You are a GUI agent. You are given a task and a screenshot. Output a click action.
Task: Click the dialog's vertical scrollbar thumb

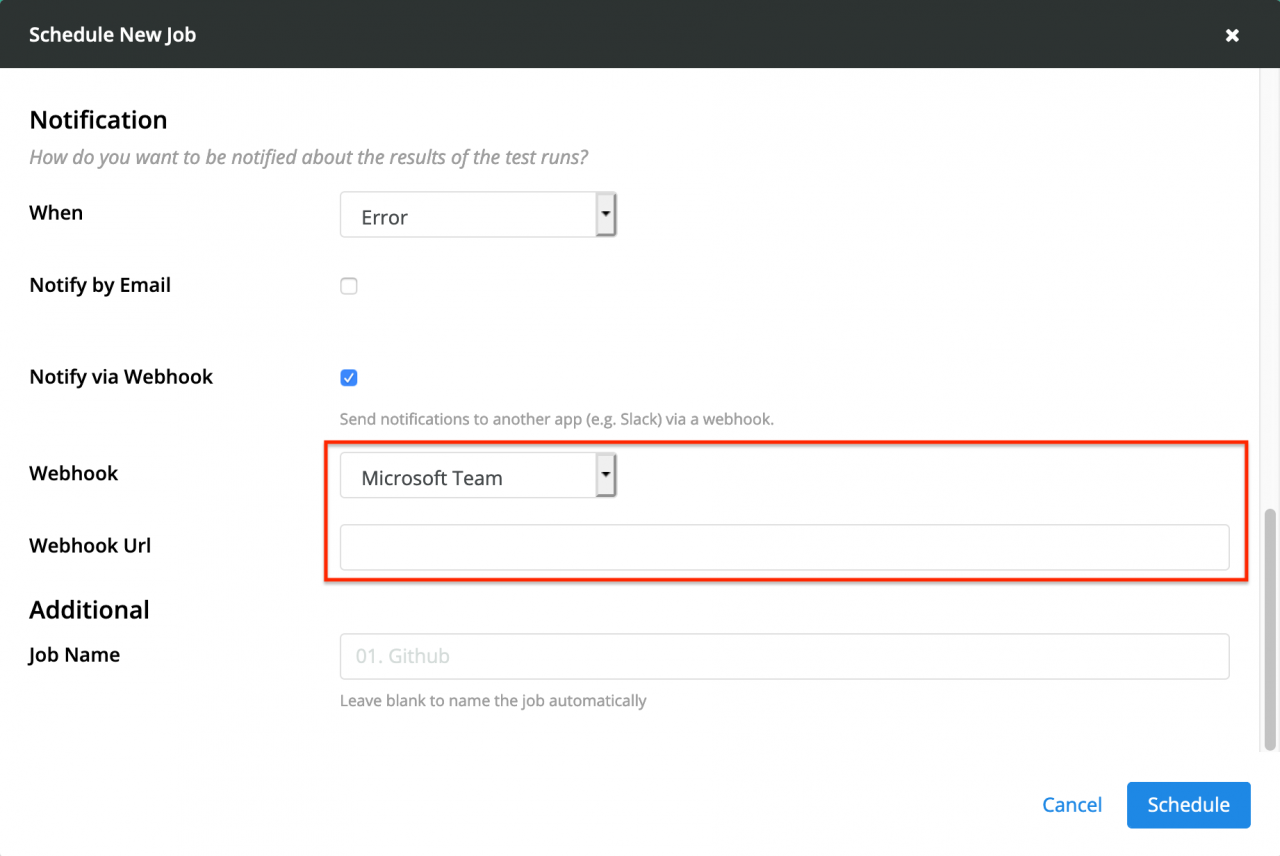point(1270,628)
